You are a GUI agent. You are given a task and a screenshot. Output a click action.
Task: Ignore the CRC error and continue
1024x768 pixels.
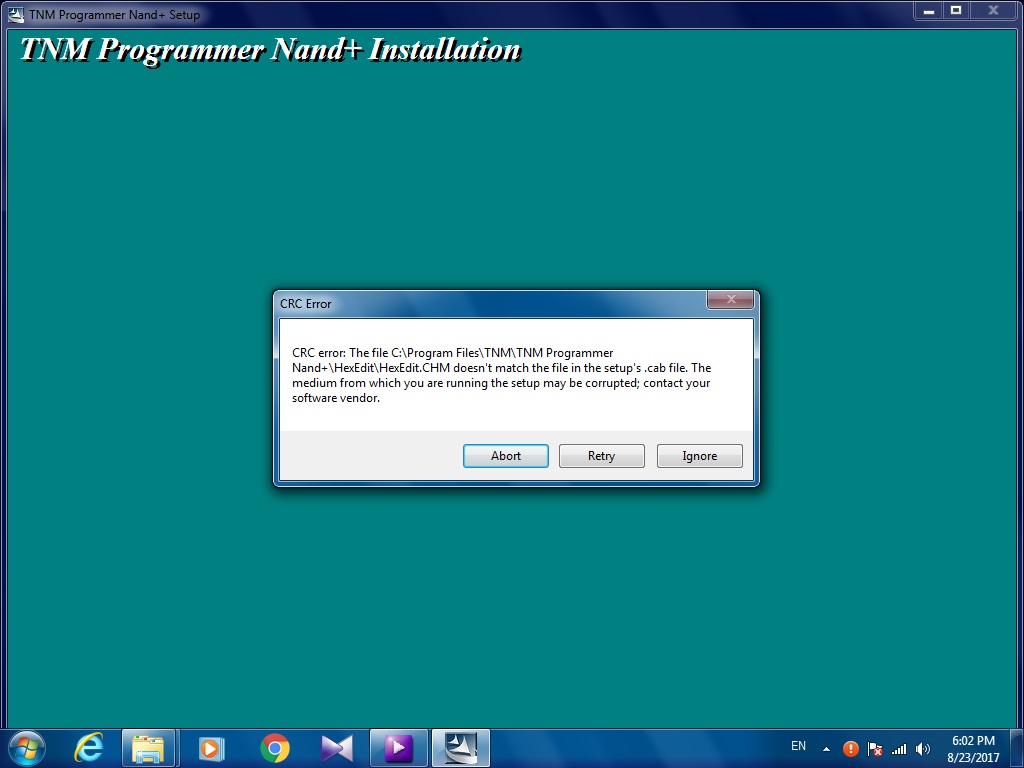coord(699,456)
